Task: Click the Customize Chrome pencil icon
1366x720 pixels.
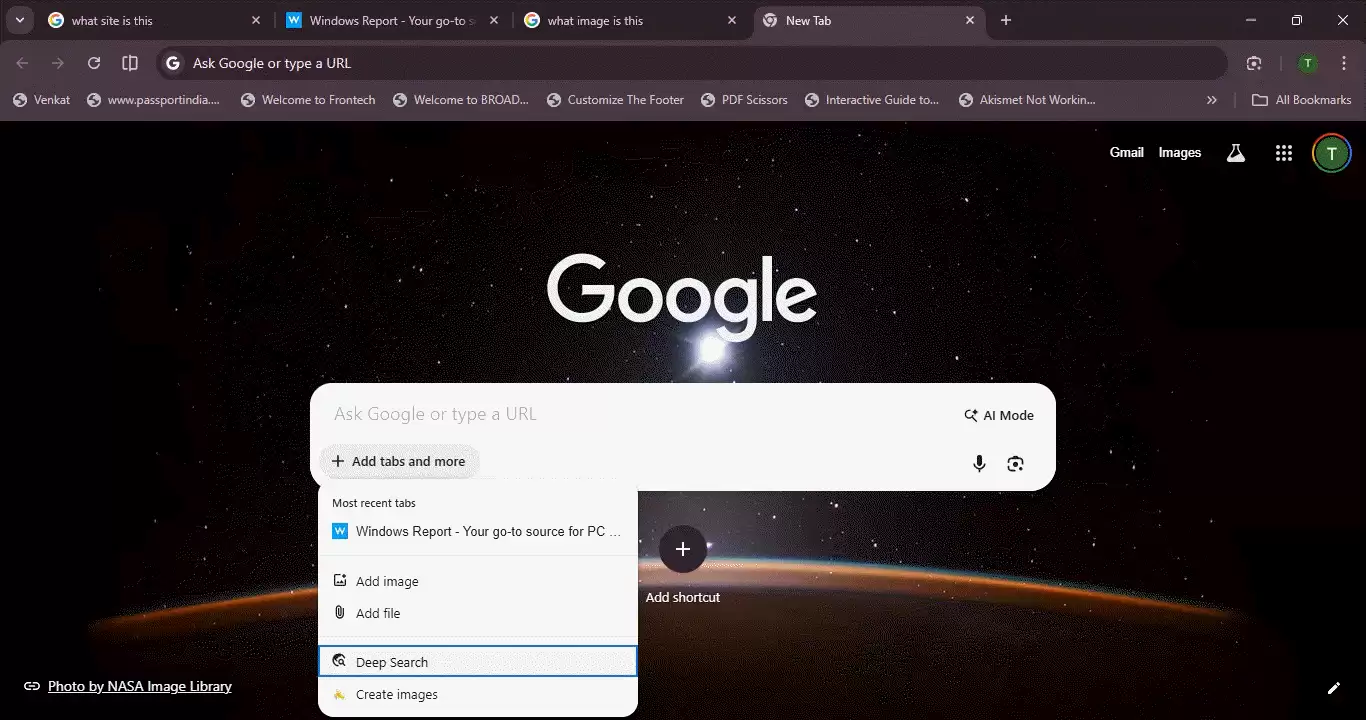Action: (1333, 687)
